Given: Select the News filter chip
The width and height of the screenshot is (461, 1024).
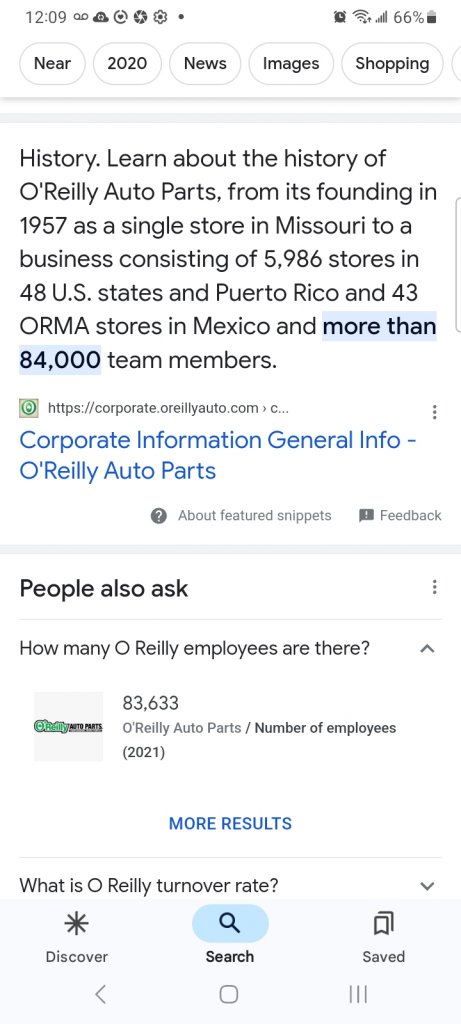Looking at the screenshot, I should (x=205, y=63).
